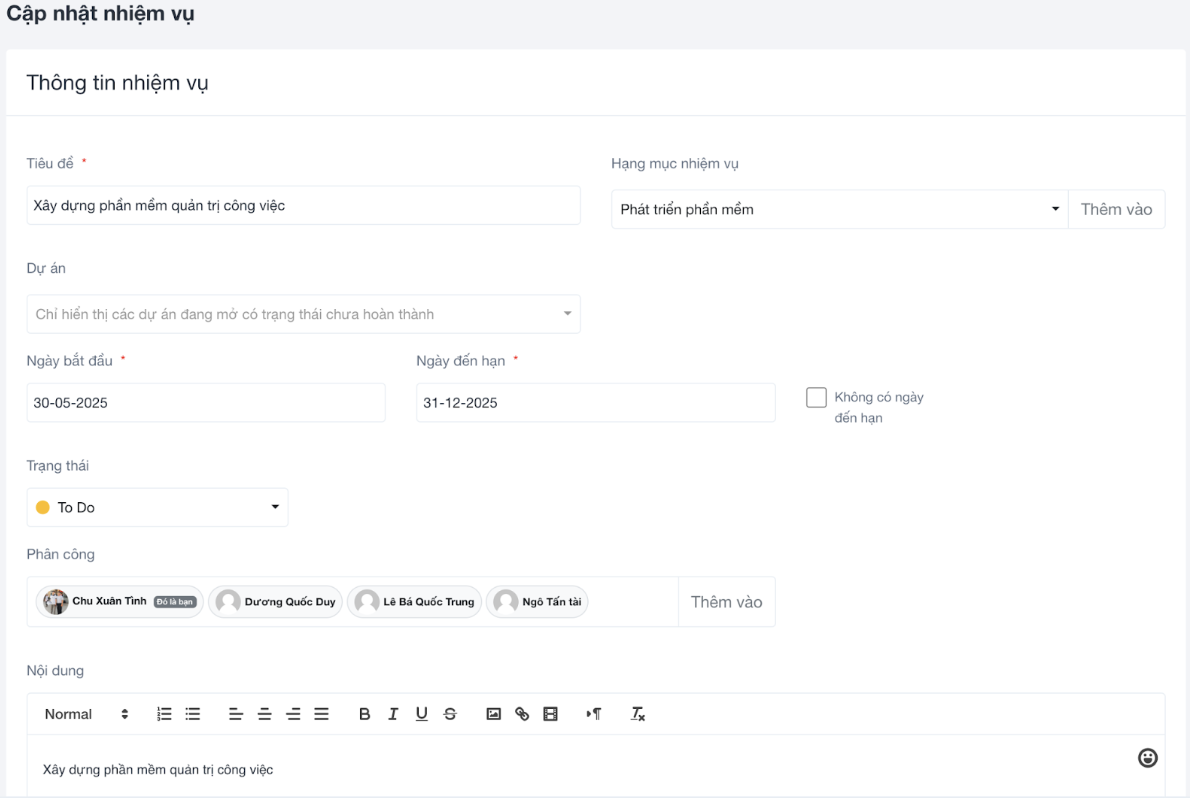The width and height of the screenshot is (1190, 798).
Task: Click Thêm vào beside the task category
Action: pos(1116,210)
